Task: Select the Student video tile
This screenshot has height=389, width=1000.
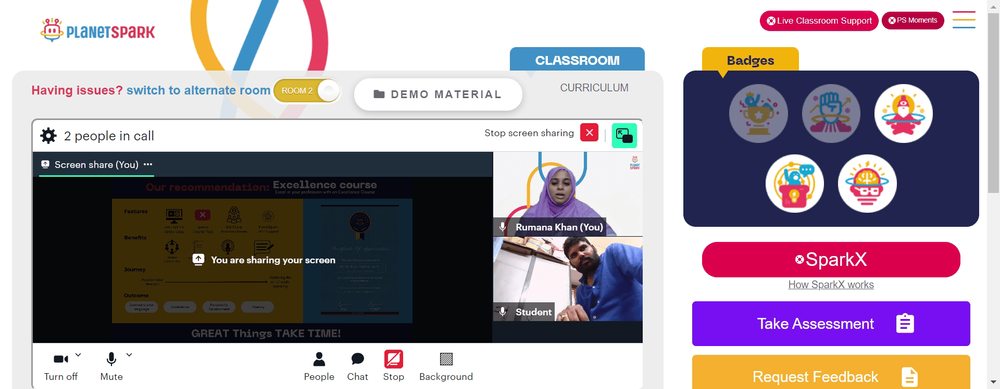Action: pos(568,279)
